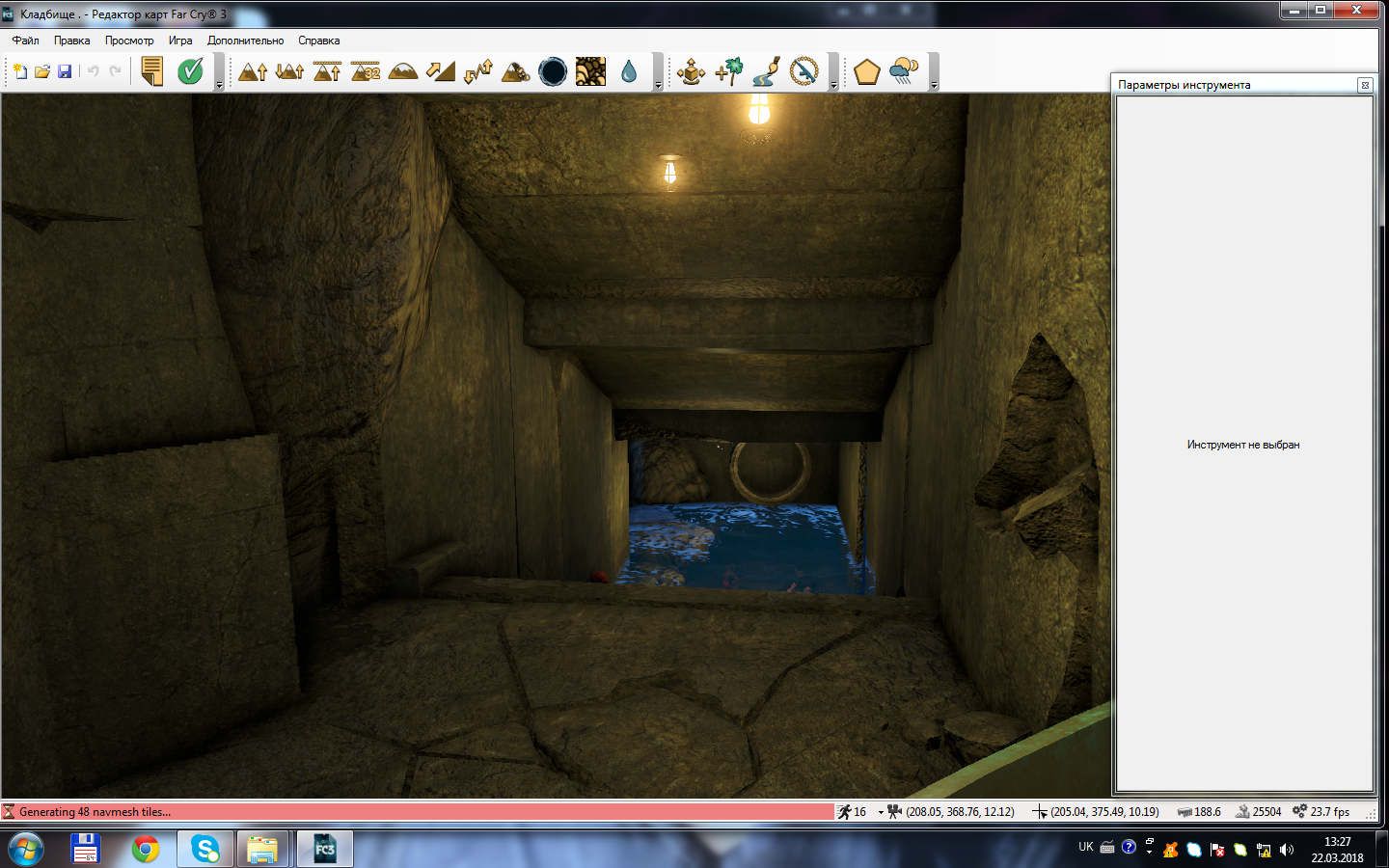1389x868 pixels.
Task: Select the terrain noise zigzag-arrows tool
Action: click(x=477, y=71)
